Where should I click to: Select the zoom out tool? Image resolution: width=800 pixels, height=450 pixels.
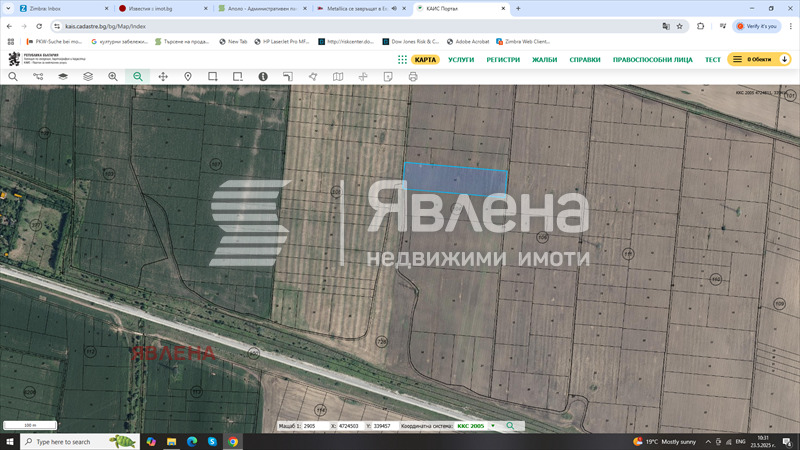tap(138, 76)
